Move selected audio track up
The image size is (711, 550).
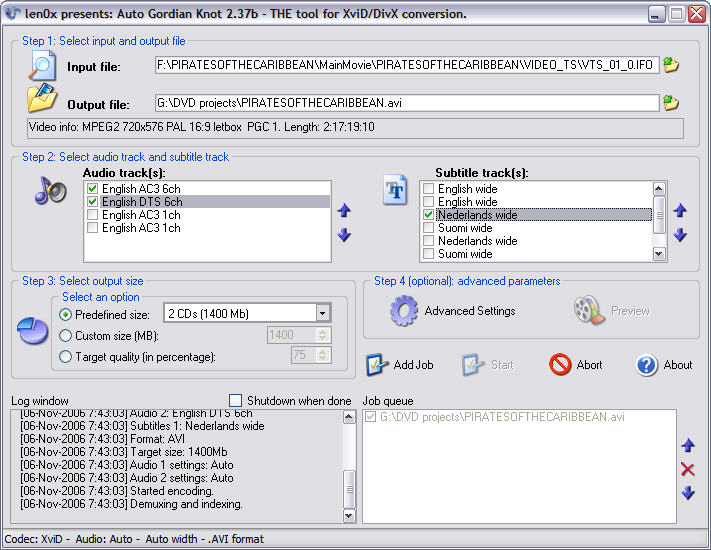(x=344, y=210)
